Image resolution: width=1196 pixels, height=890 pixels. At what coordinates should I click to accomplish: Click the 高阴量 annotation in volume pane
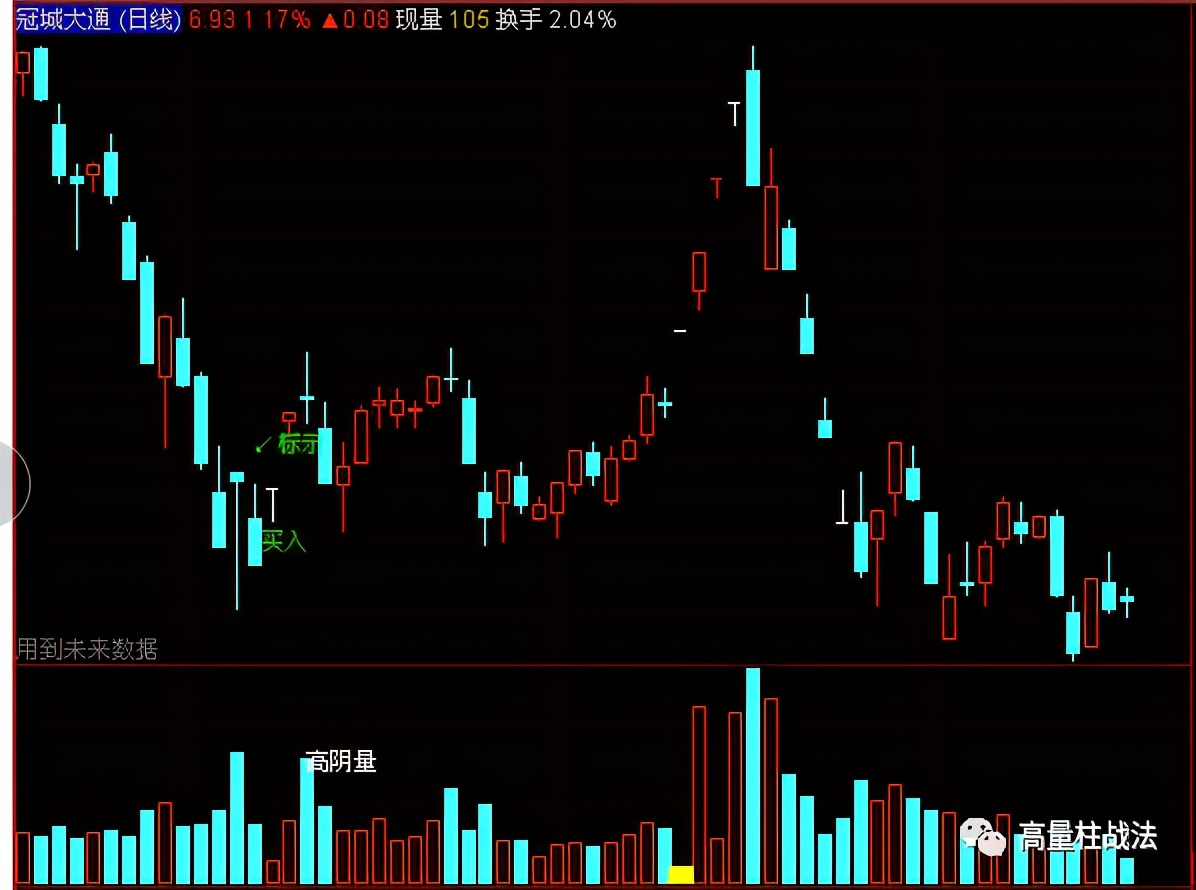click(341, 760)
